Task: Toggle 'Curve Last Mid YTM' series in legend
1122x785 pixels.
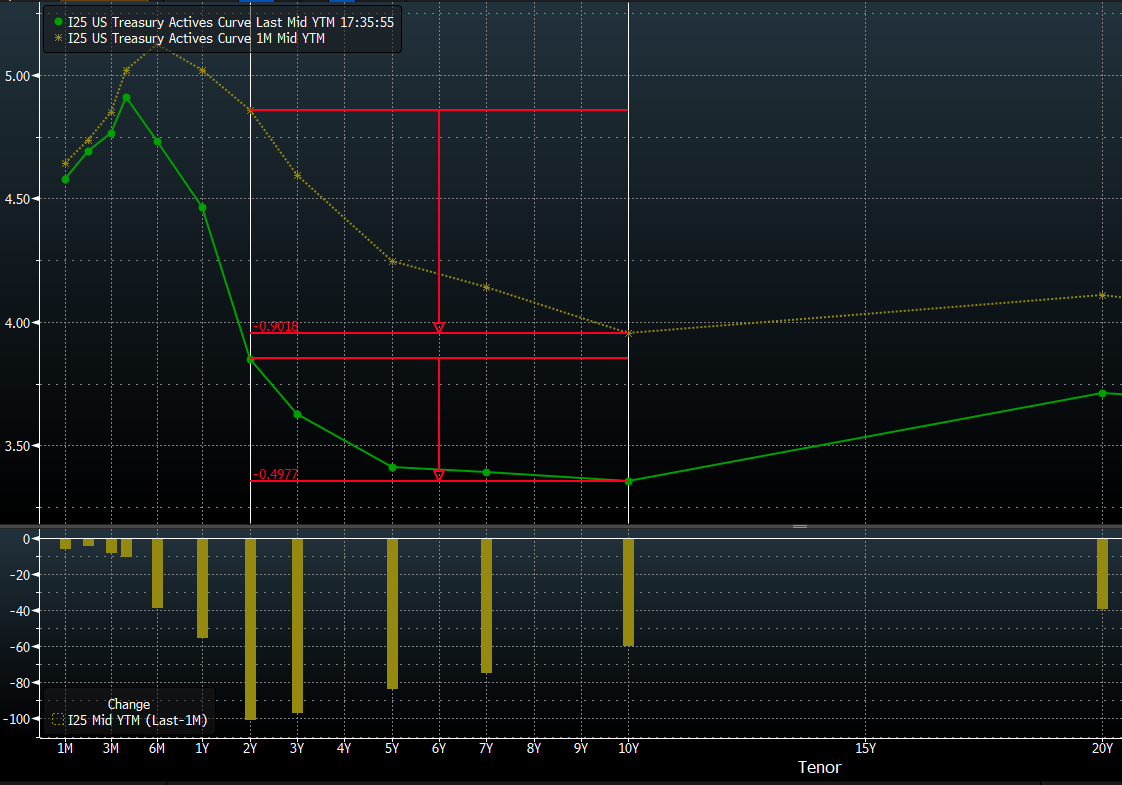Action: tap(230, 22)
